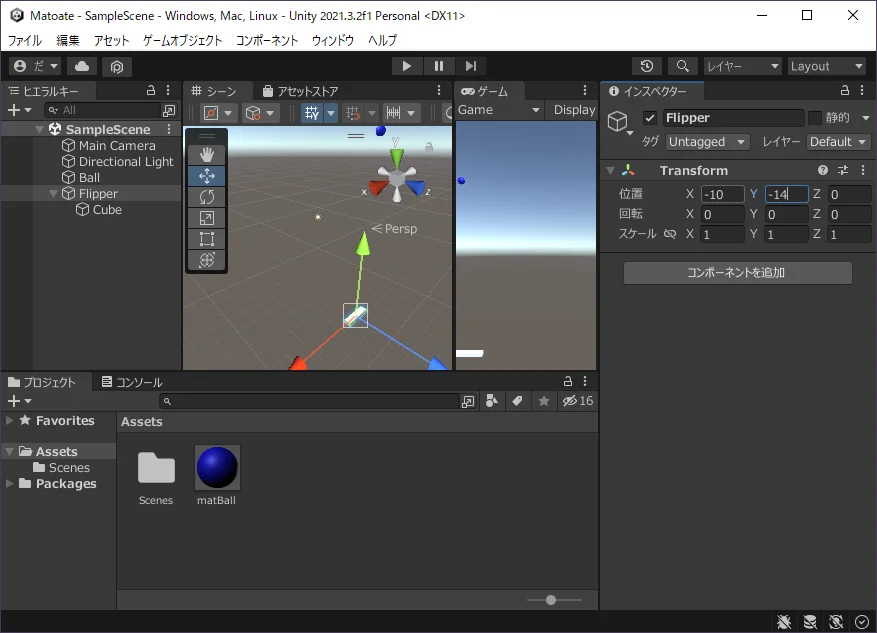The width and height of the screenshot is (877, 633).
Task: Switch to the コンソール tab
Action: tap(132, 382)
